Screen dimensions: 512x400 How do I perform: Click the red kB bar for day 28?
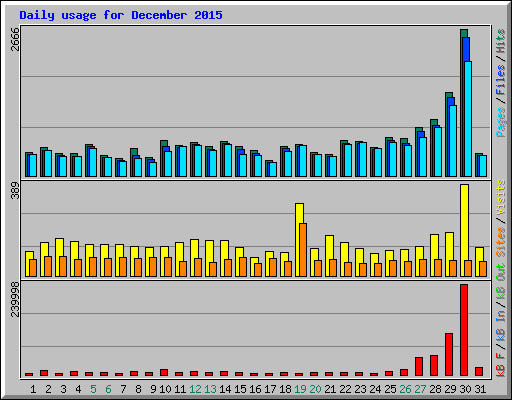point(434,365)
